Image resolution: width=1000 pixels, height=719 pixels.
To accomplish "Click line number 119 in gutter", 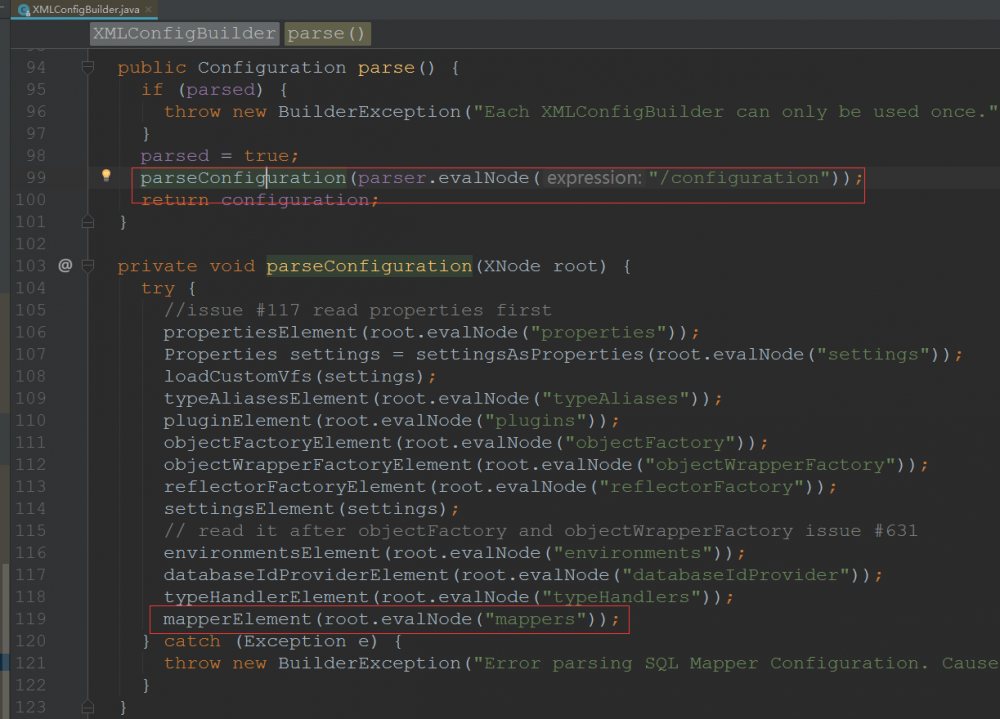I will point(31,619).
